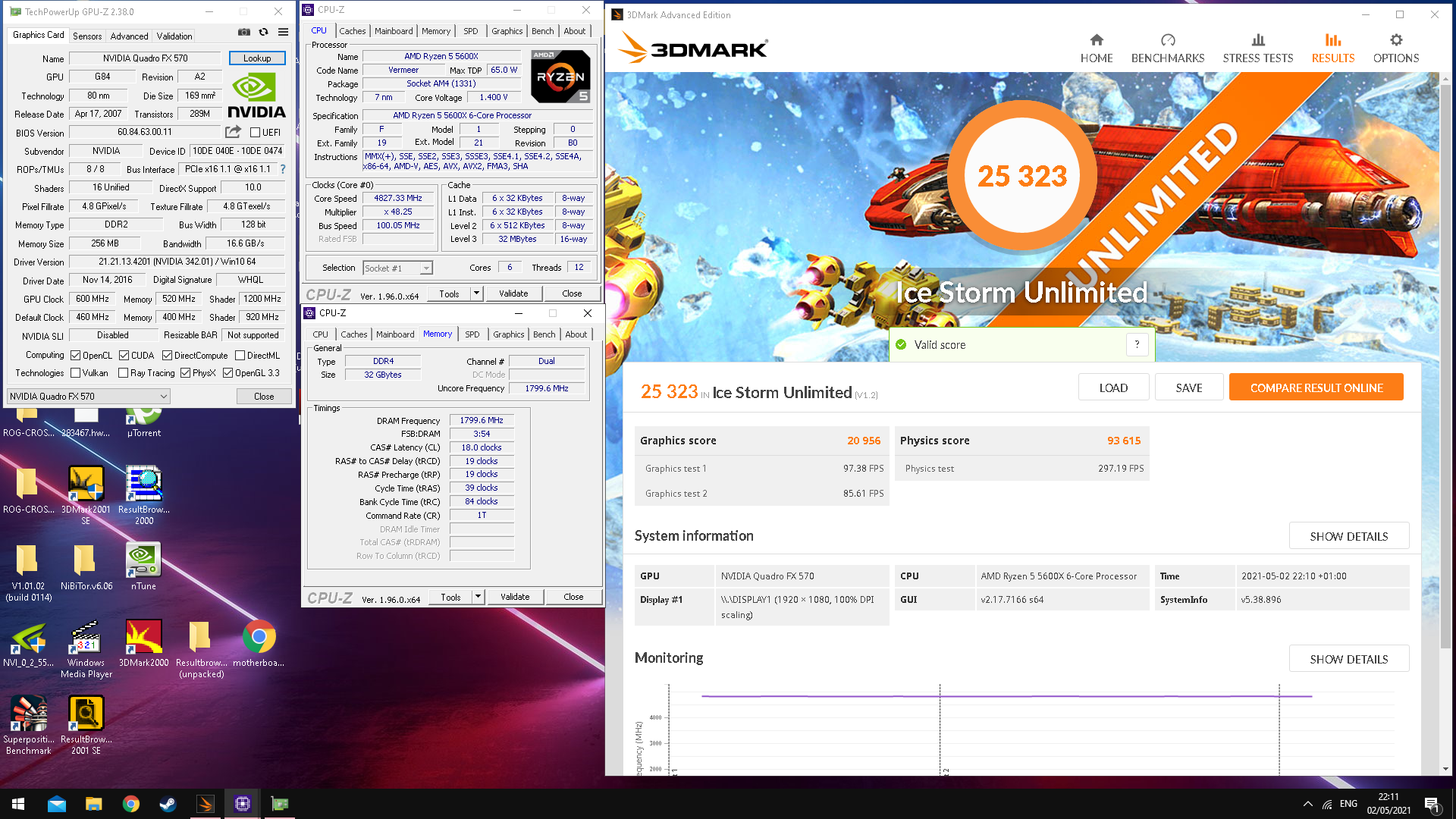Click the Valid score help question button

pyautogui.click(x=1137, y=345)
